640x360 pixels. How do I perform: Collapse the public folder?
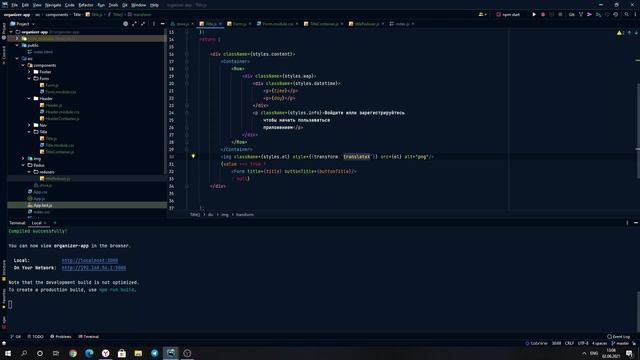click(17, 45)
